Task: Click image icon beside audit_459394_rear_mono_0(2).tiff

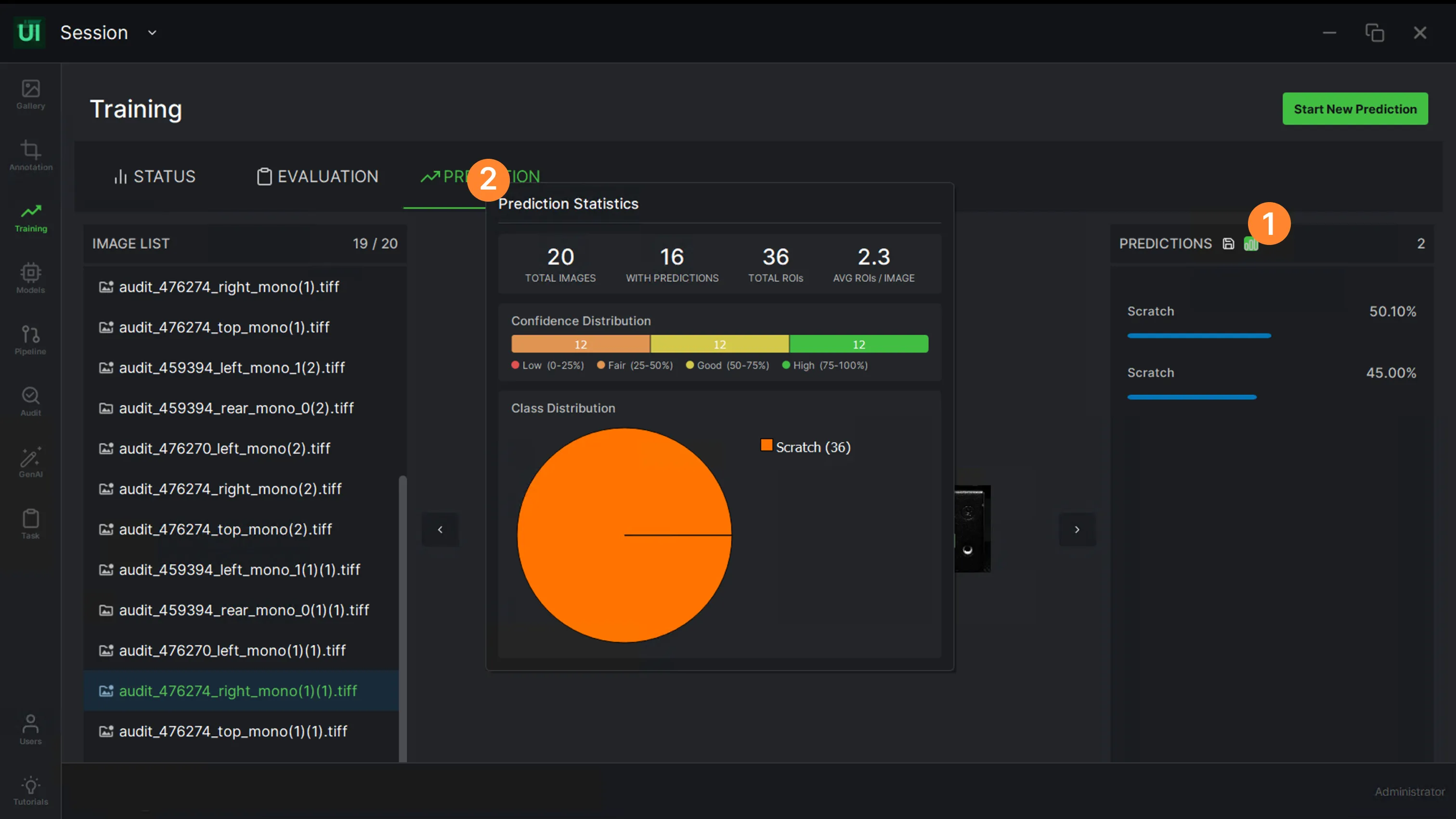Action: (106, 408)
